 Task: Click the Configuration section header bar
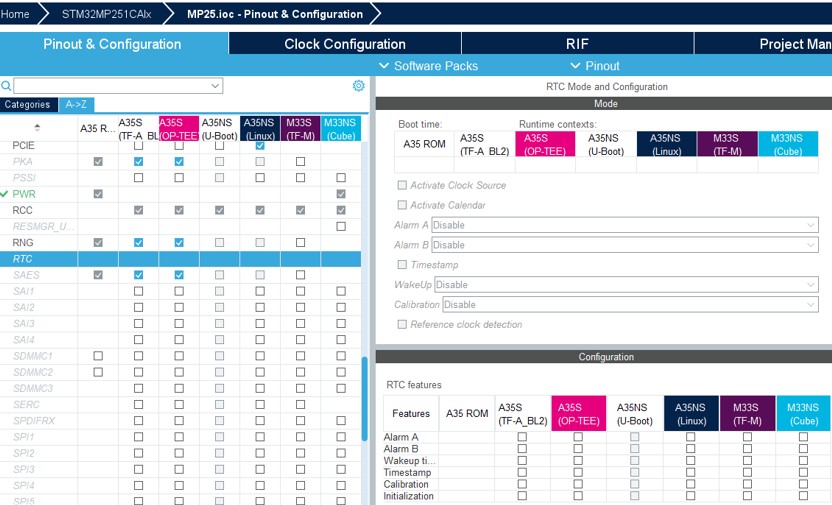click(604, 357)
